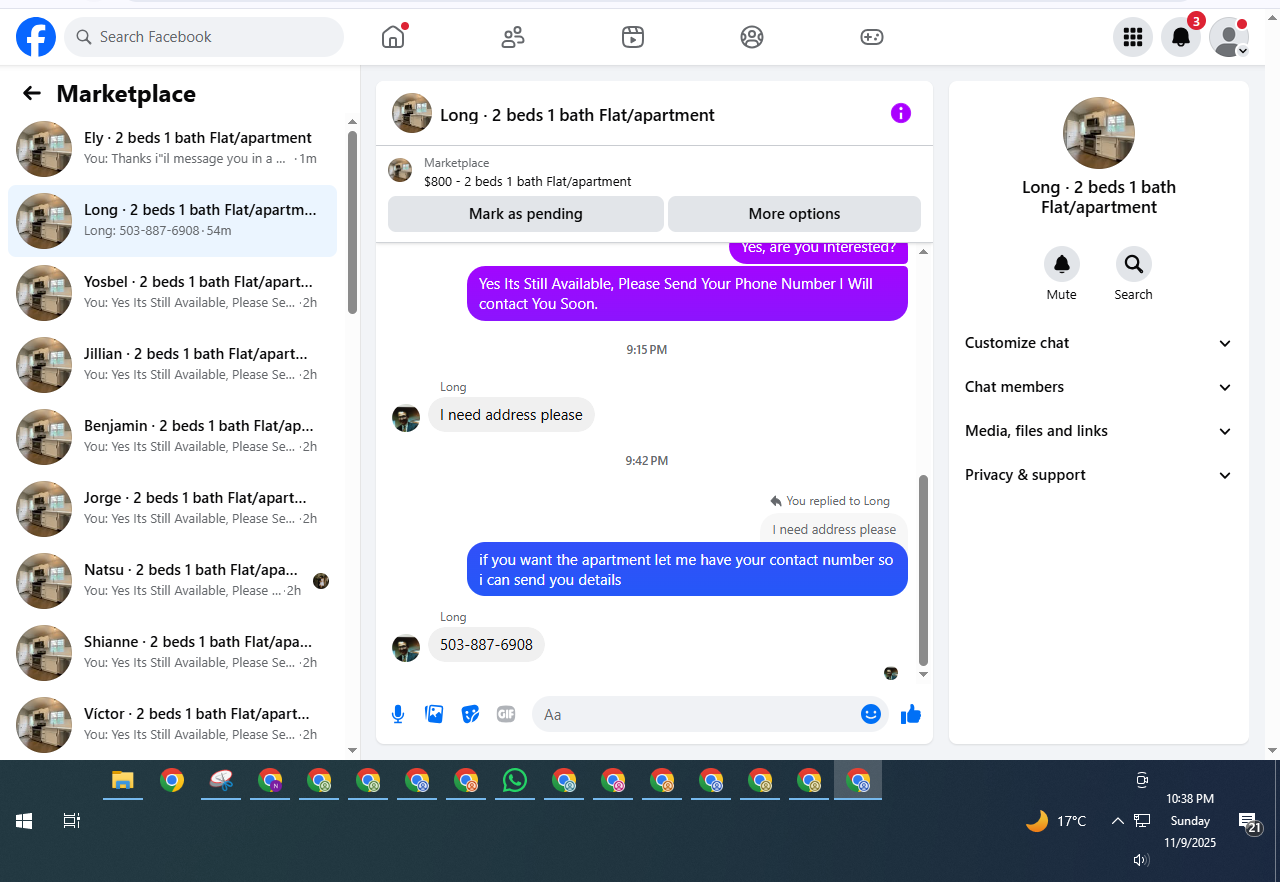Screen dimensions: 1280x882
Task: Record a voice clip with the microphone
Action: (x=398, y=714)
